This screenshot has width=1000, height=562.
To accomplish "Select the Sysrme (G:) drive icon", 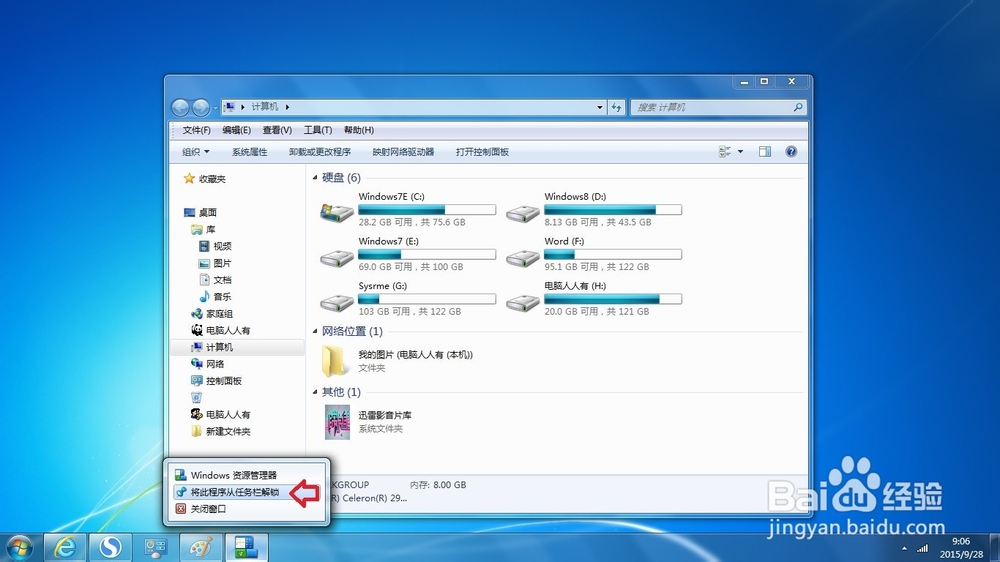I will click(336, 302).
